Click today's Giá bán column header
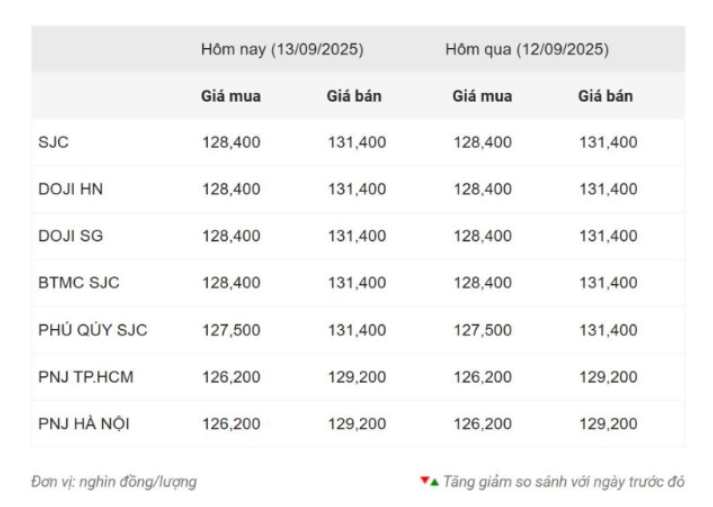This screenshot has width=713, height=507. [354, 96]
